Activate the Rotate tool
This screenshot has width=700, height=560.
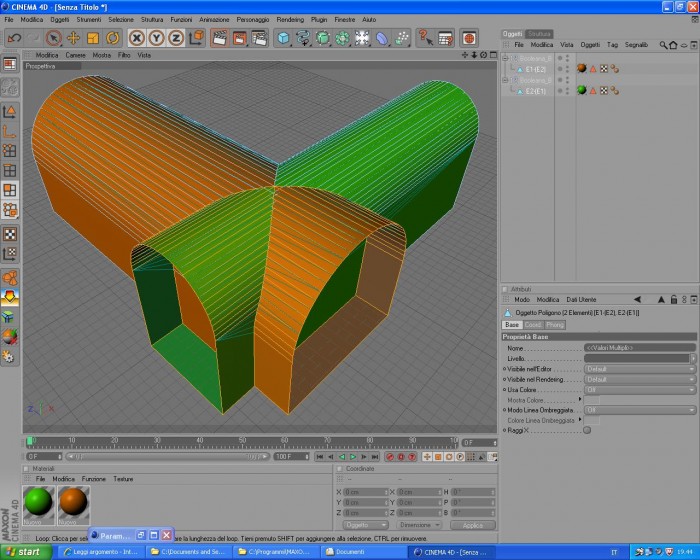[x=112, y=38]
